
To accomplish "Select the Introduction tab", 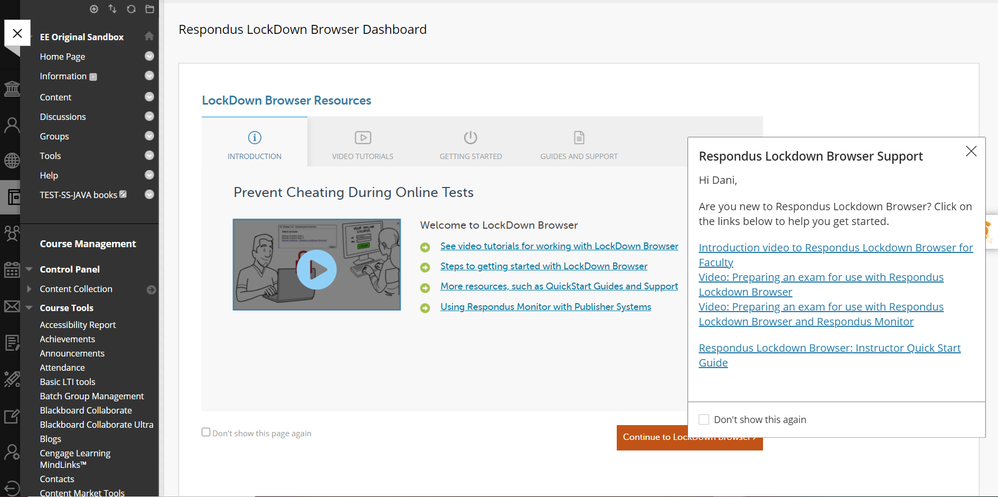I will pyautogui.click(x=255, y=142).
